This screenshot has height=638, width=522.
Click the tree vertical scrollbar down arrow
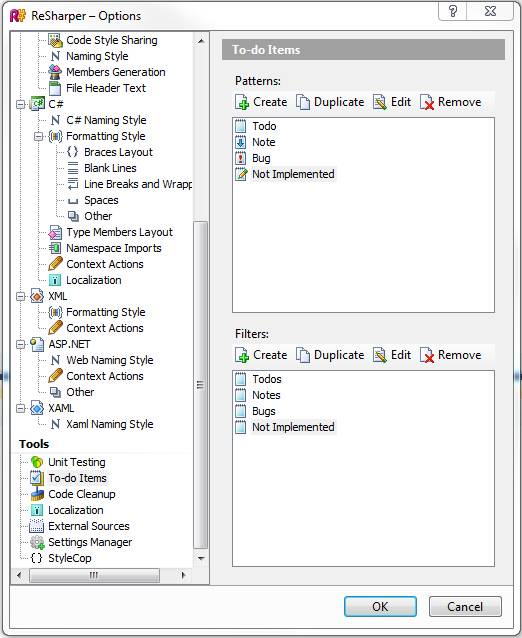(x=201, y=558)
